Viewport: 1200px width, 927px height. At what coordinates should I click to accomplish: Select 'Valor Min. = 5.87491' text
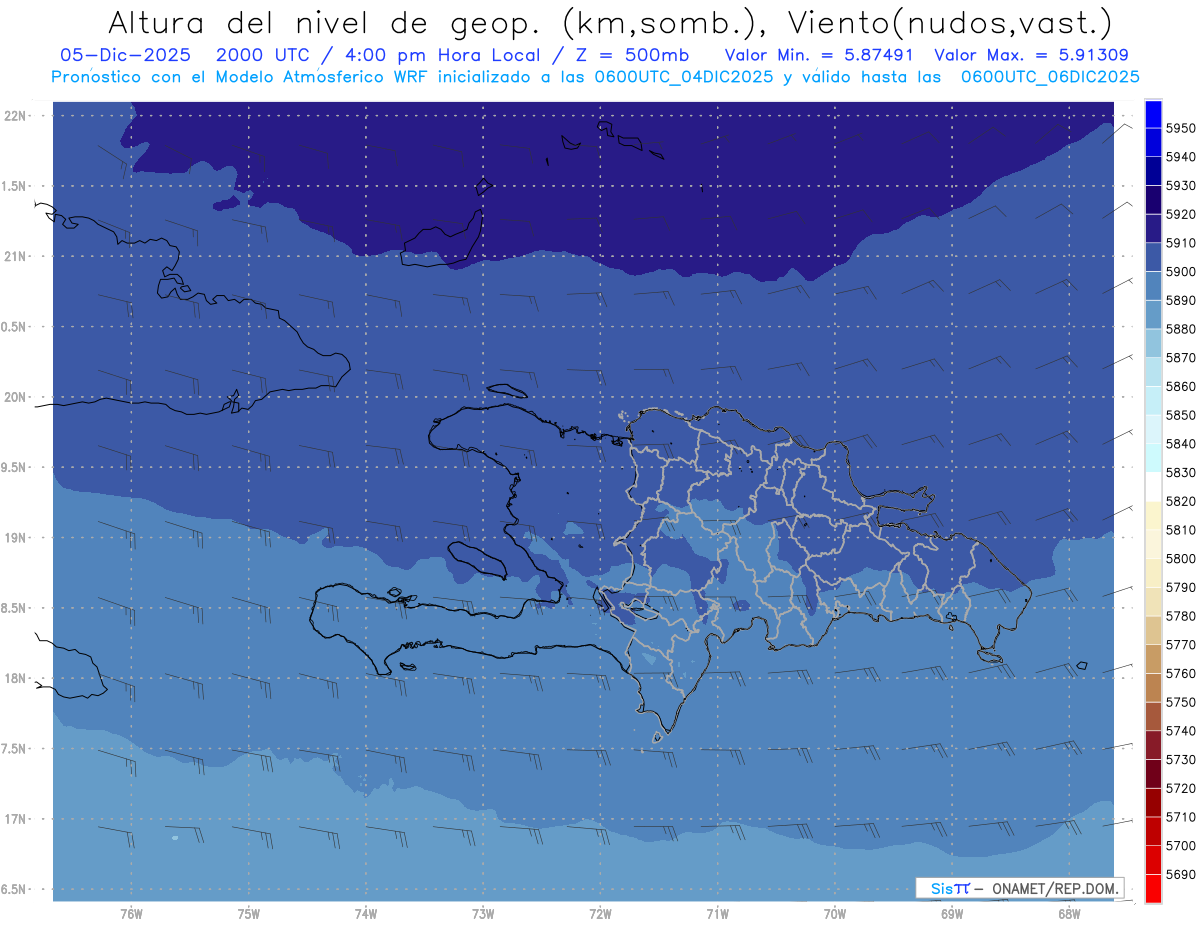tap(820, 55)
